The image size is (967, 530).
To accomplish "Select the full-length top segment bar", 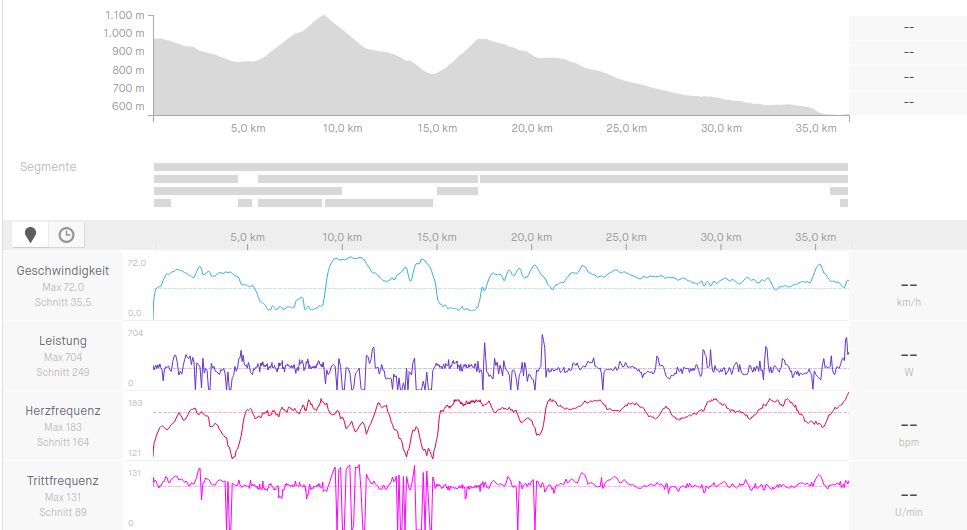I will [x=500, y=167].
